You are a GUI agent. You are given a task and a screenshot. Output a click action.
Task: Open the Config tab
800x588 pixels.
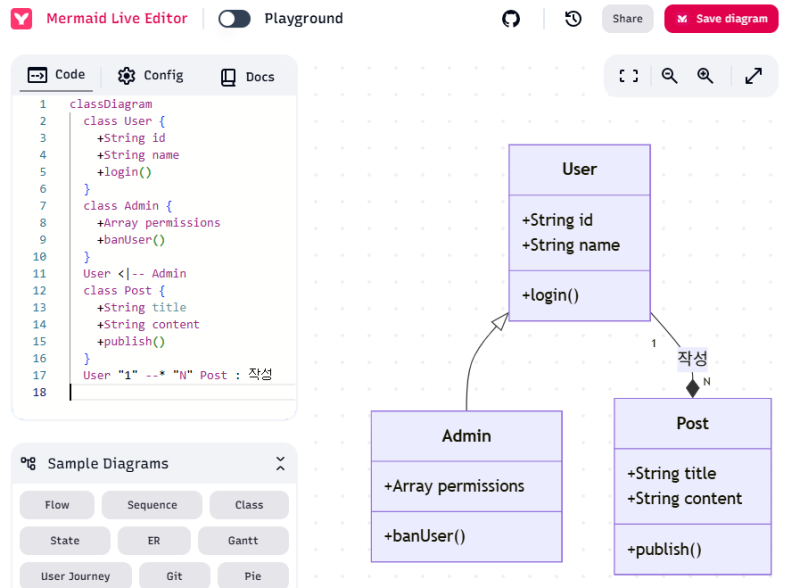[x=151, y=76]
